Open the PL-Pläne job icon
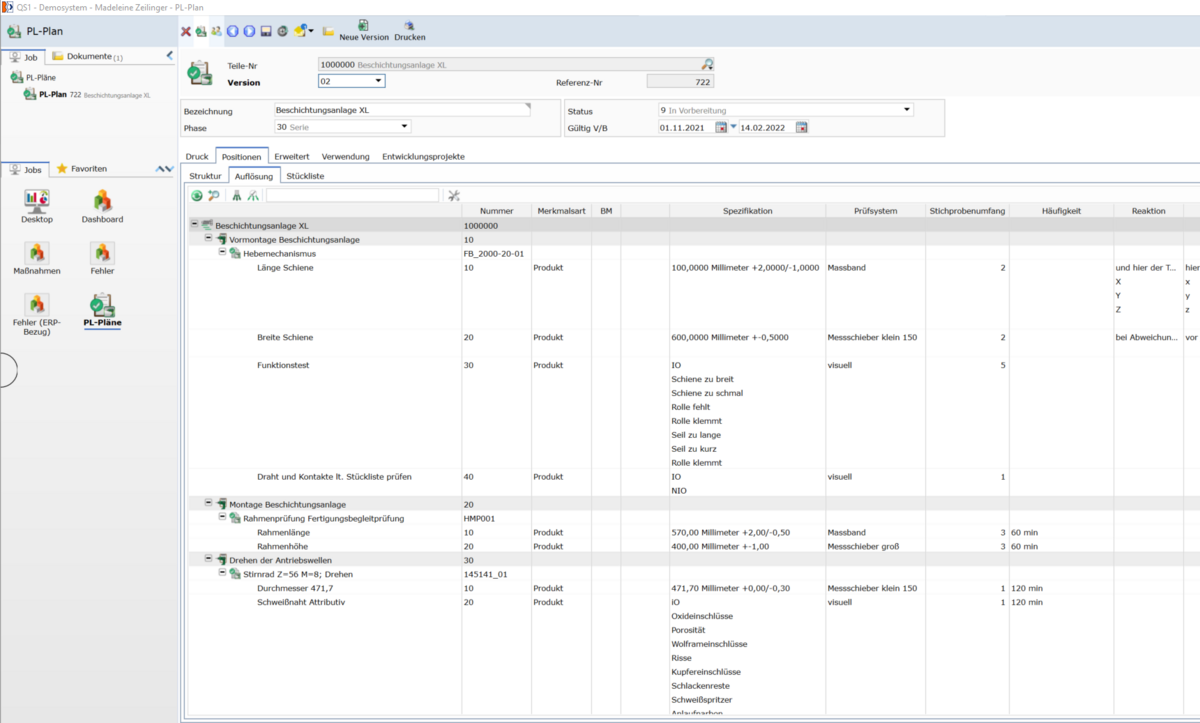 (x=102, y=311)
